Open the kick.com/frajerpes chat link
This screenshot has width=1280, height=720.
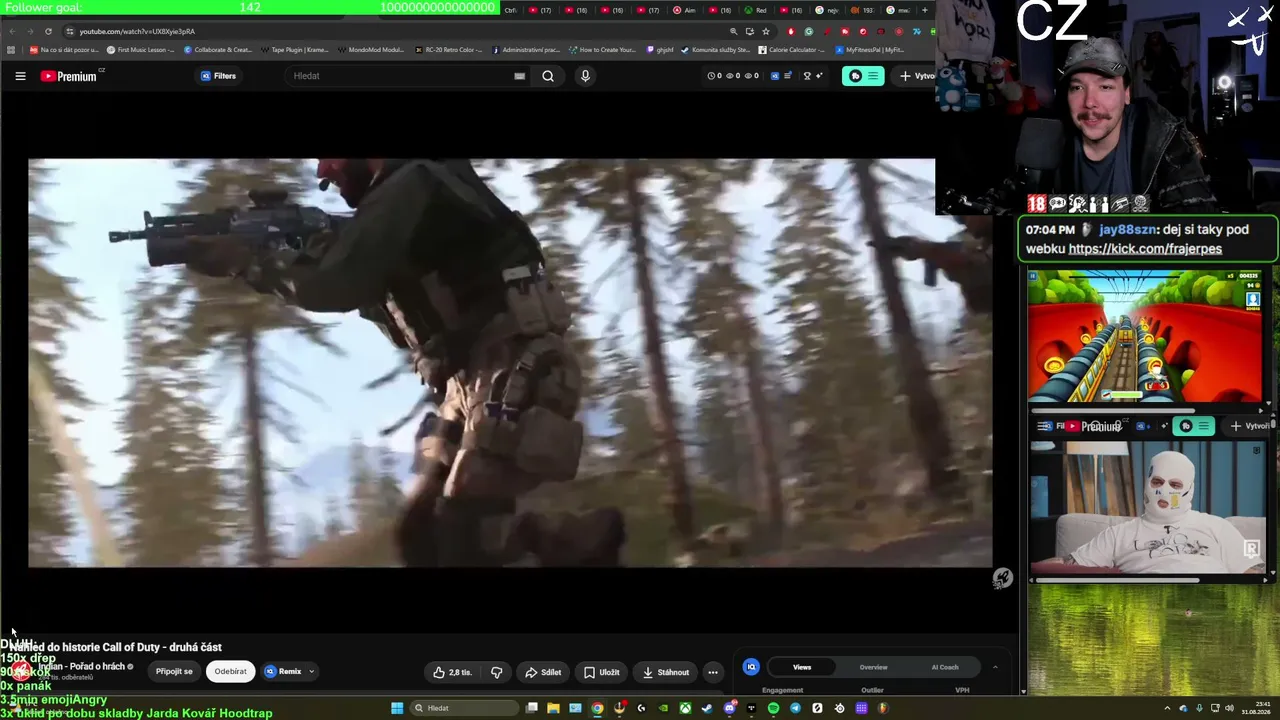(1145, 249)
